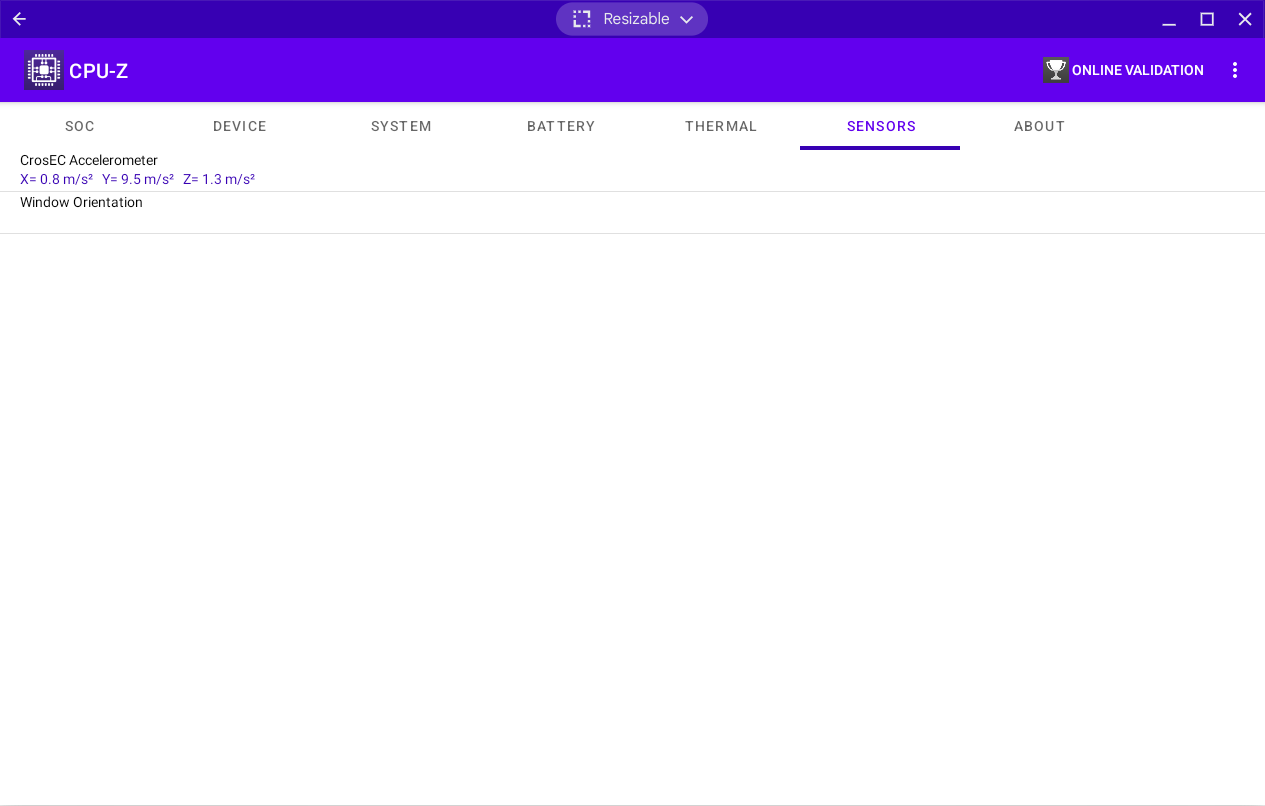Switch to the SOC tab
1265x806 pixels.
pyautogui.click(x=80, y=126)
